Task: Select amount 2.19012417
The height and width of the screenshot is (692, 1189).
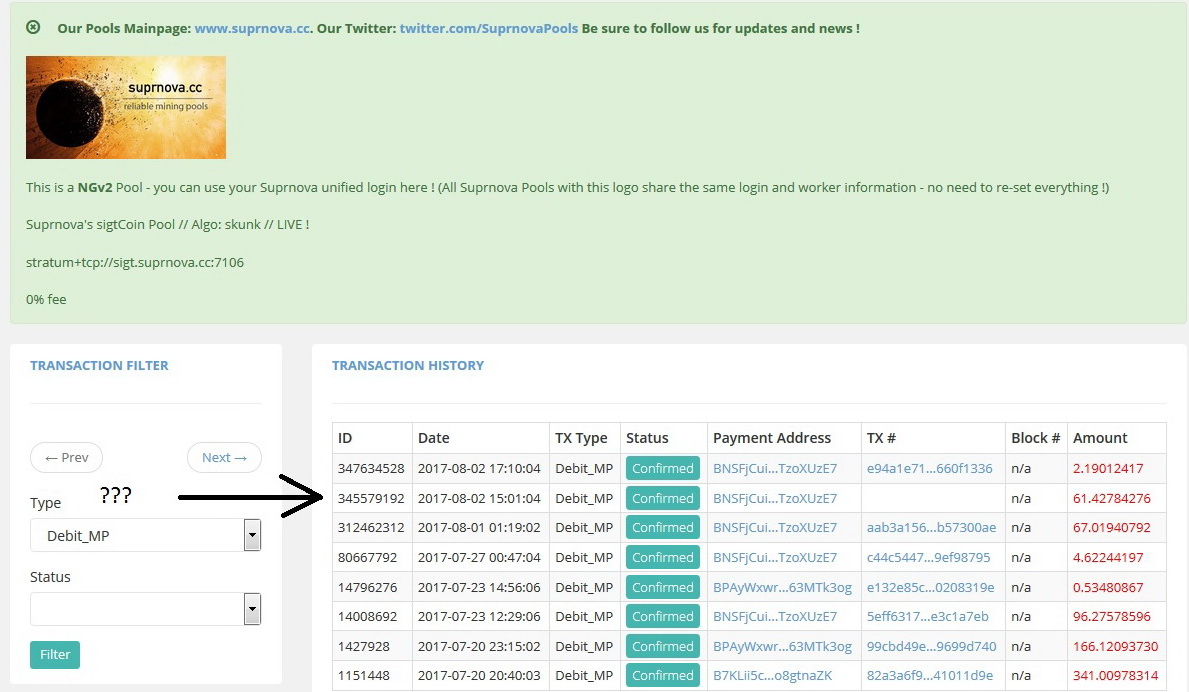Action: pos(1108,468)
